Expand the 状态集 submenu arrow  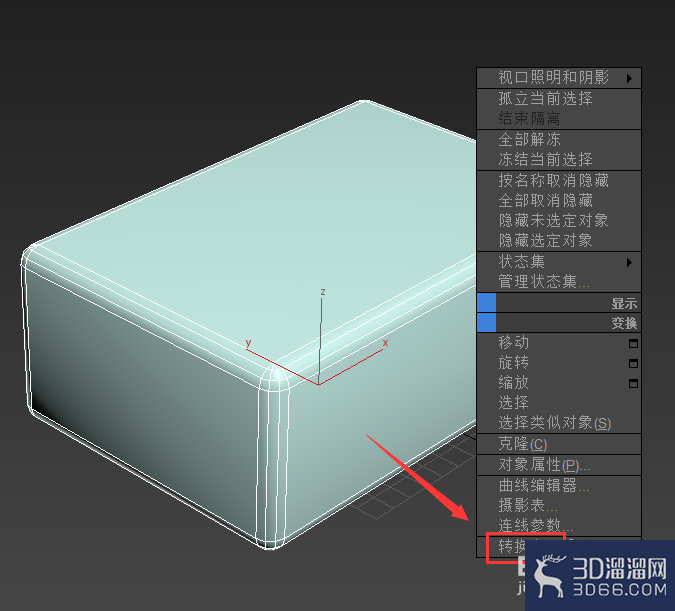[629, 262]
